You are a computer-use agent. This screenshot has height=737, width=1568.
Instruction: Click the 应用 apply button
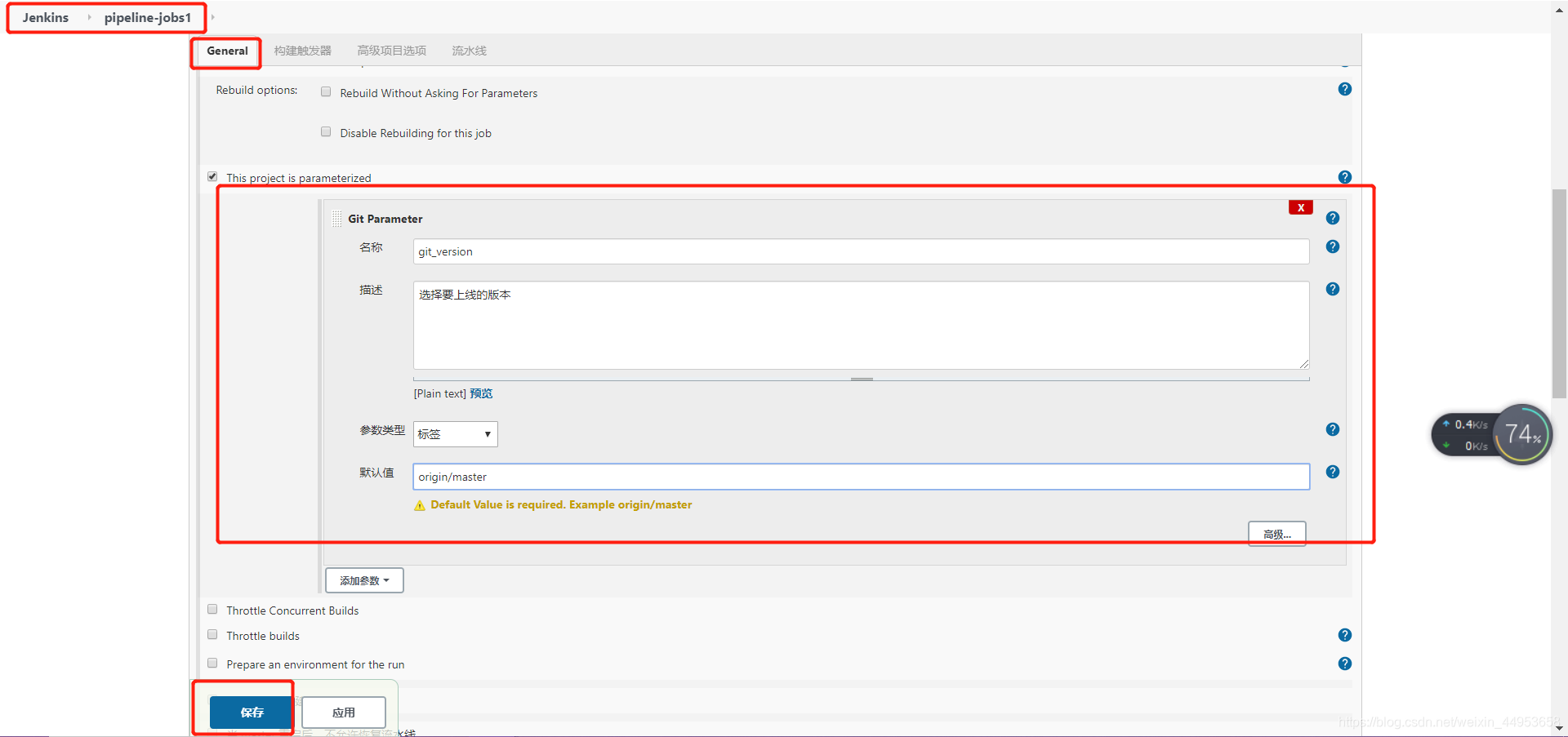(x=344, y=713)
